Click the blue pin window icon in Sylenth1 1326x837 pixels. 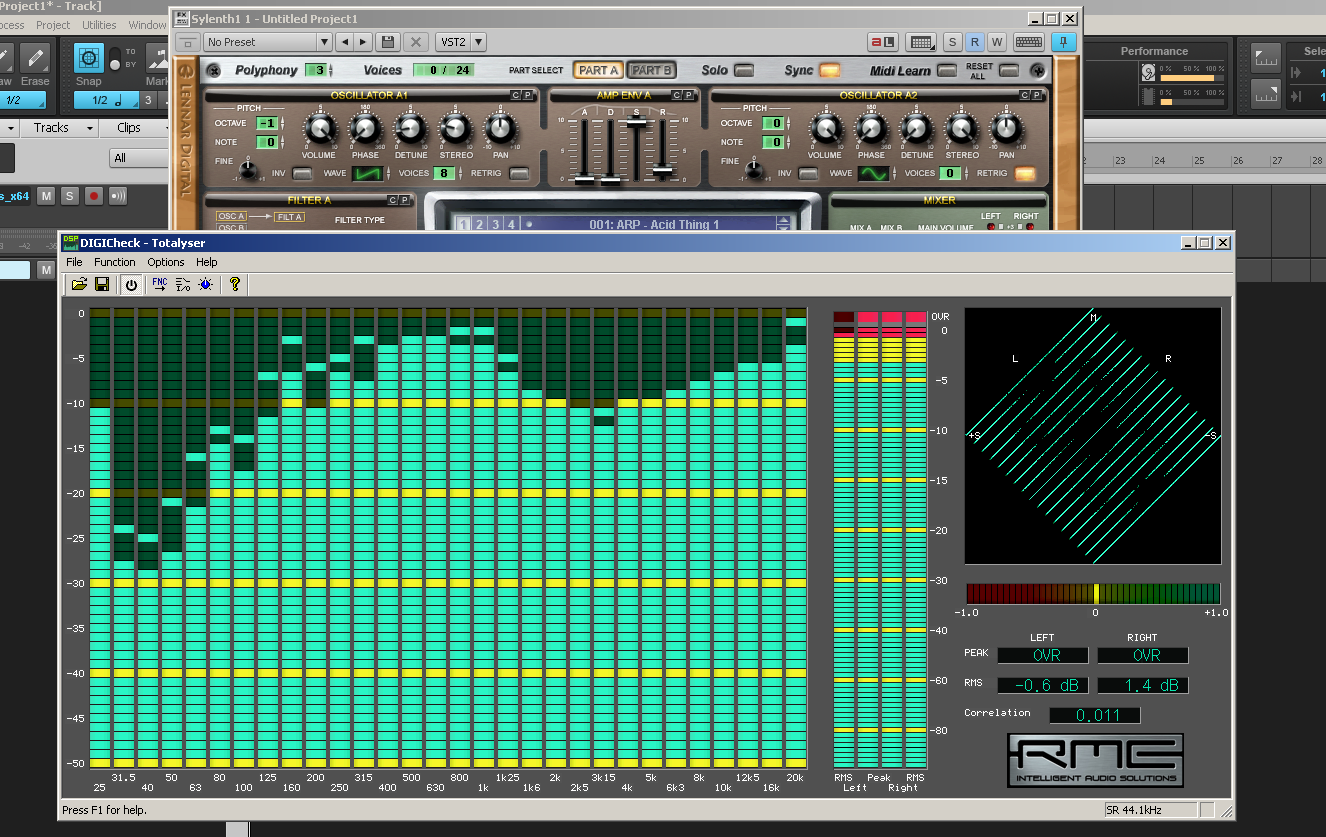(x=1064, y=42)
